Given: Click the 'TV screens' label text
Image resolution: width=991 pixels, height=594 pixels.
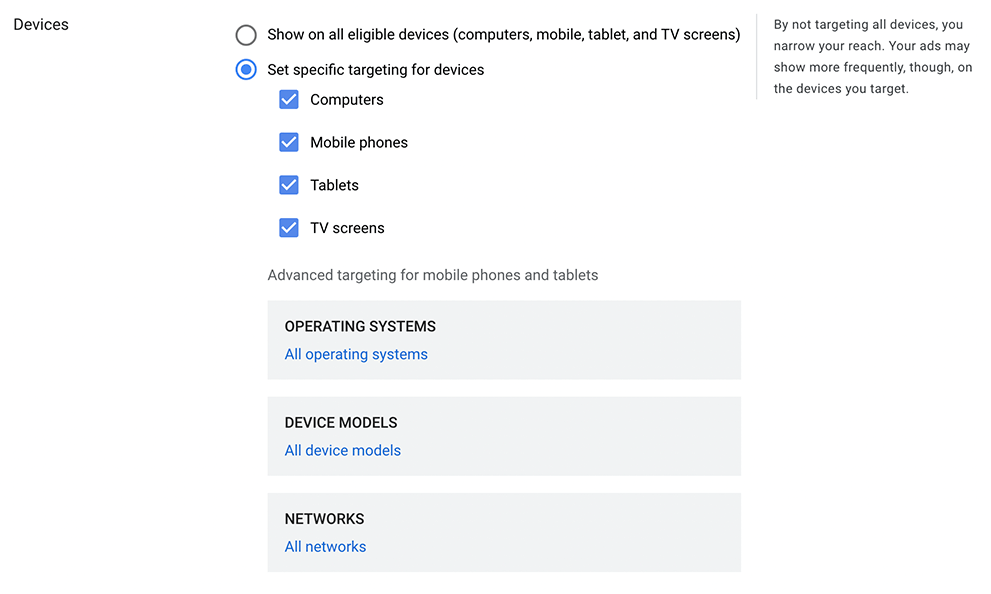Looking at the screenshot, I should click(347, 228).
